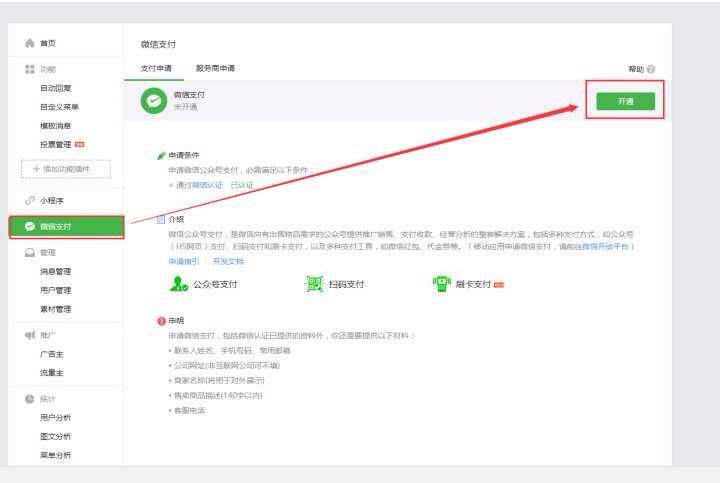Click the 已认证 status text
The width and height of the screenshot is (720, 483).
click(x=242, y=185)
